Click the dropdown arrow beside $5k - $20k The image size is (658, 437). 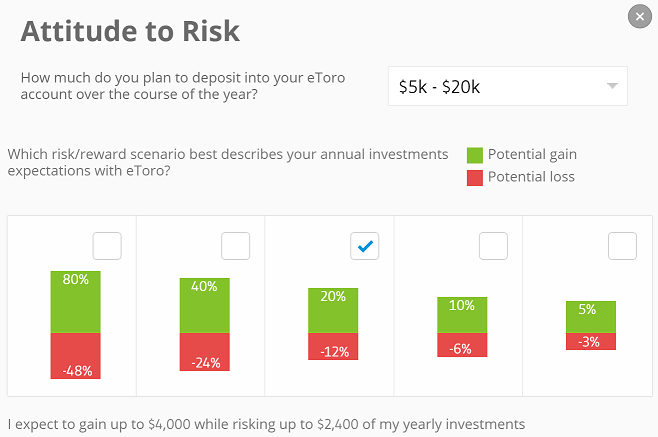[612, 86]
